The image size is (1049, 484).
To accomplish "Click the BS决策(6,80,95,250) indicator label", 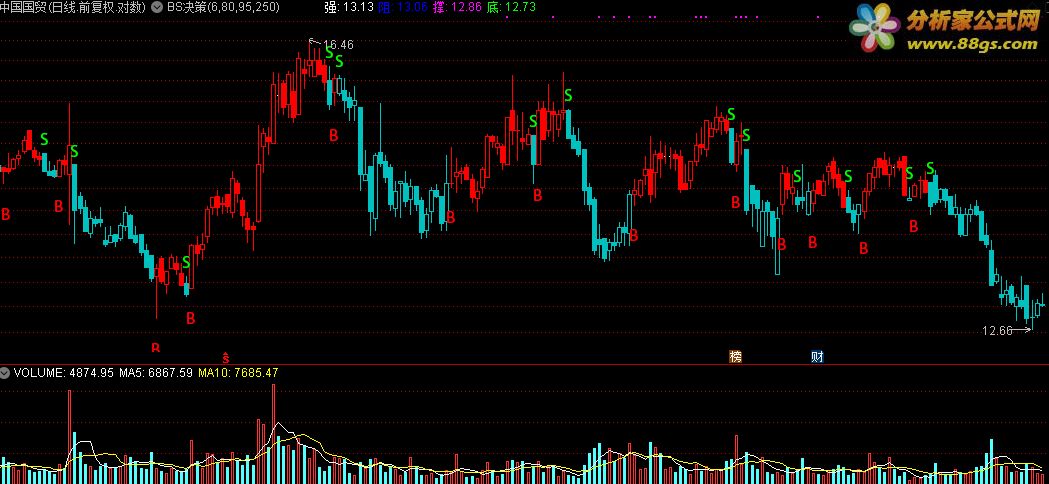I will point(223,7).
